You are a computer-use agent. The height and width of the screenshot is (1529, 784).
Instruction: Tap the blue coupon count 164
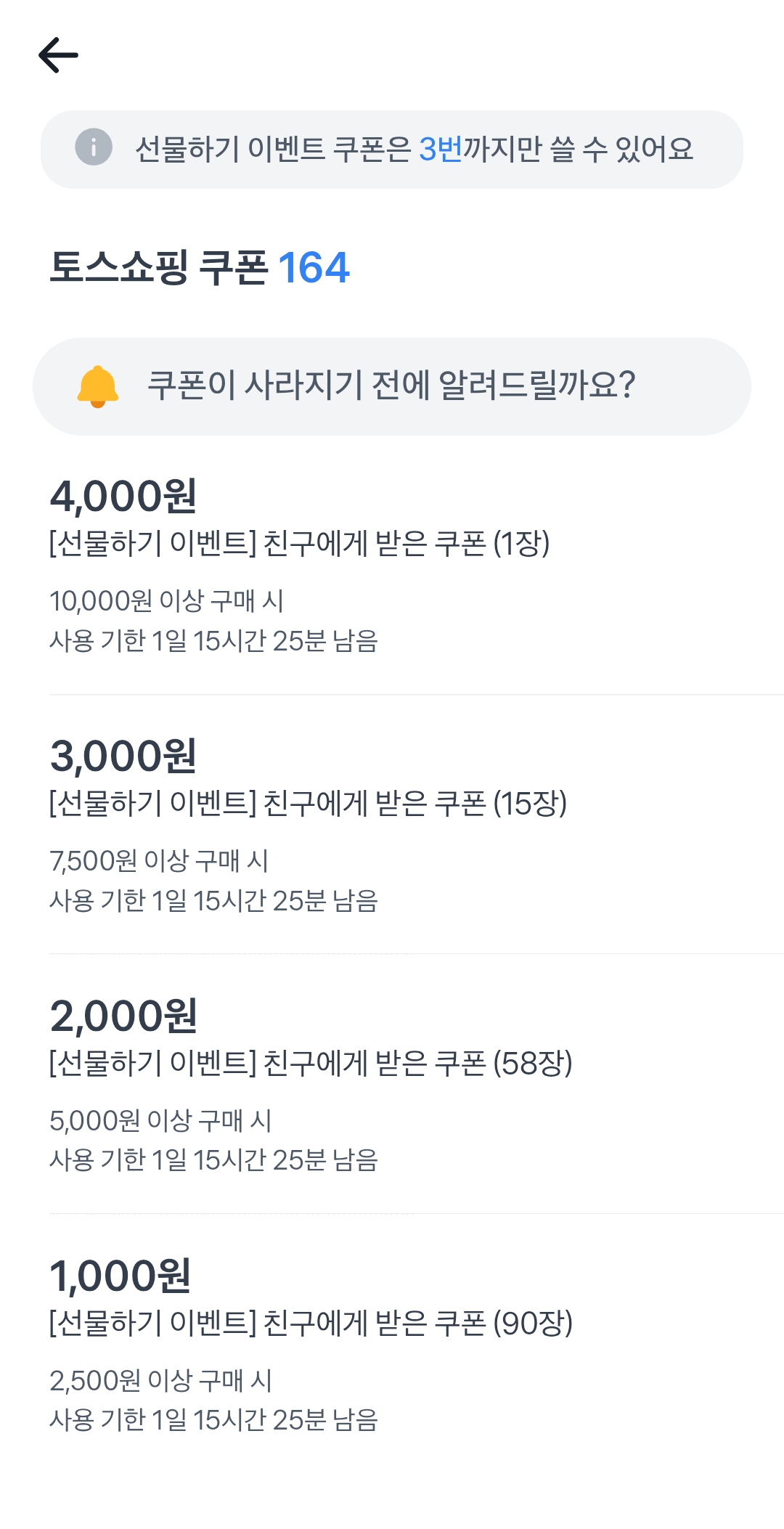click(314, 268)
